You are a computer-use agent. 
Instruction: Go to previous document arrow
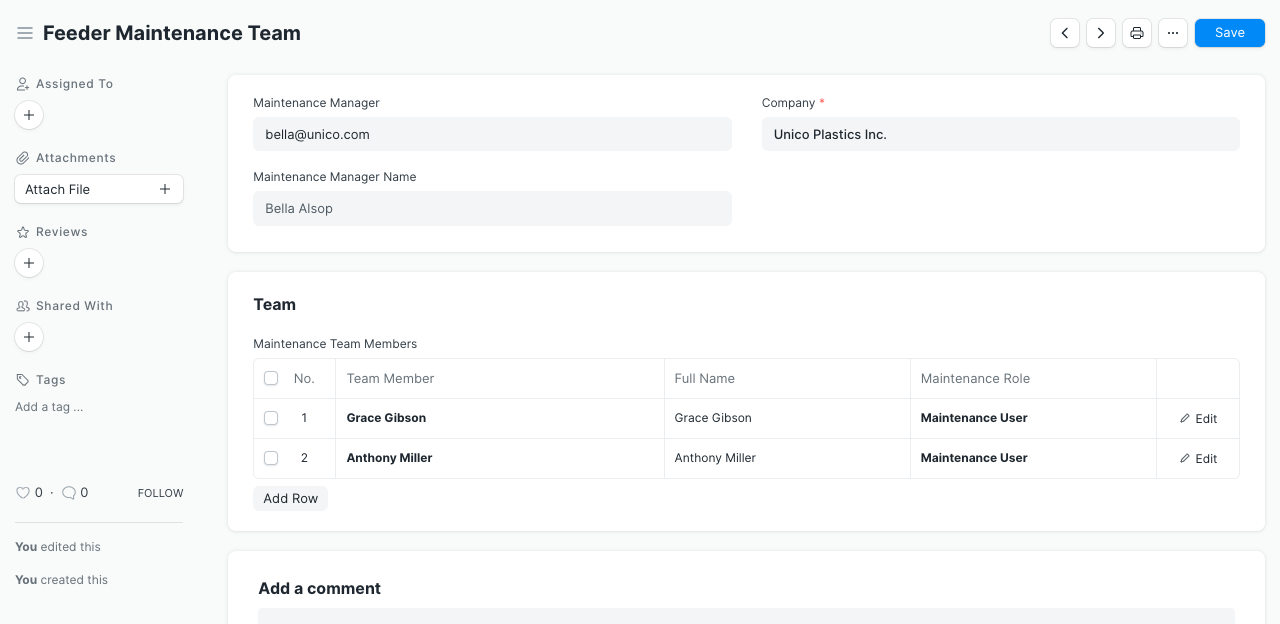[1065, 33]
